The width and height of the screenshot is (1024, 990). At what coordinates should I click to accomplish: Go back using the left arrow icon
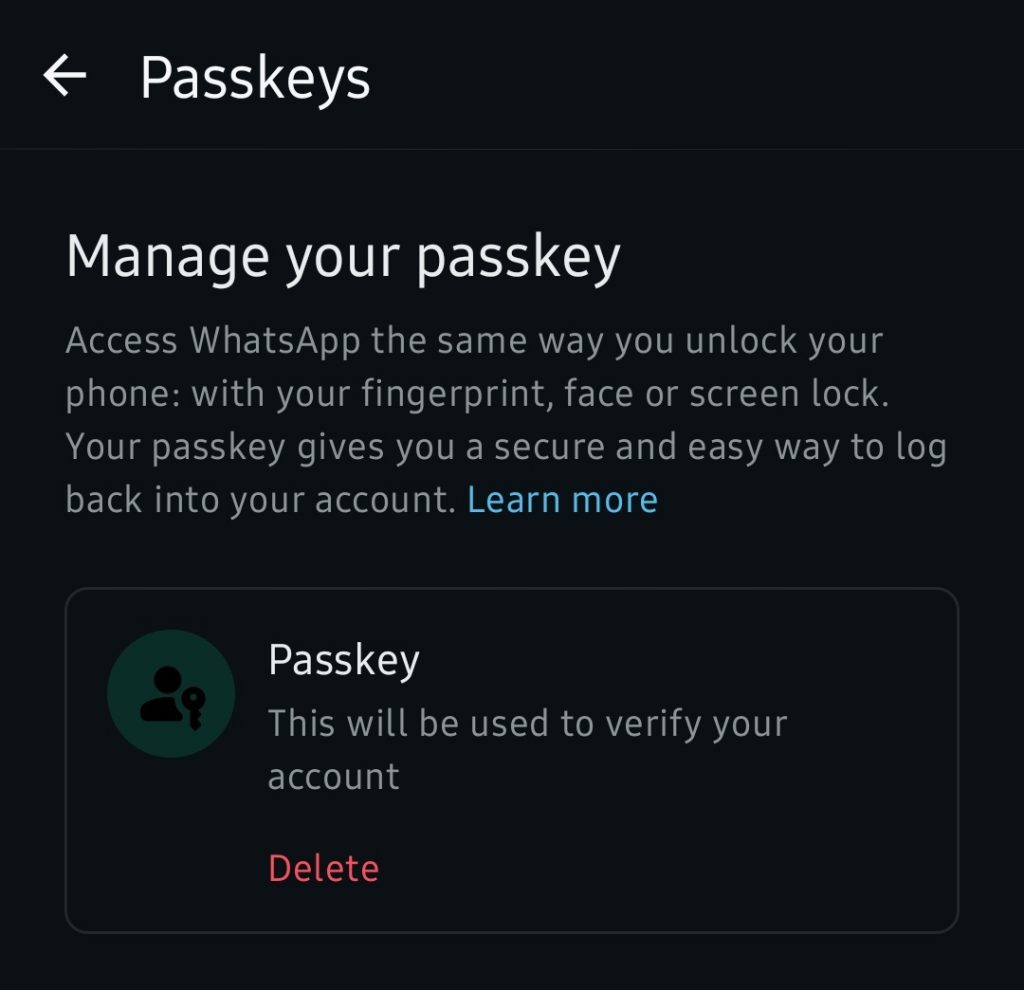[64, 76]
